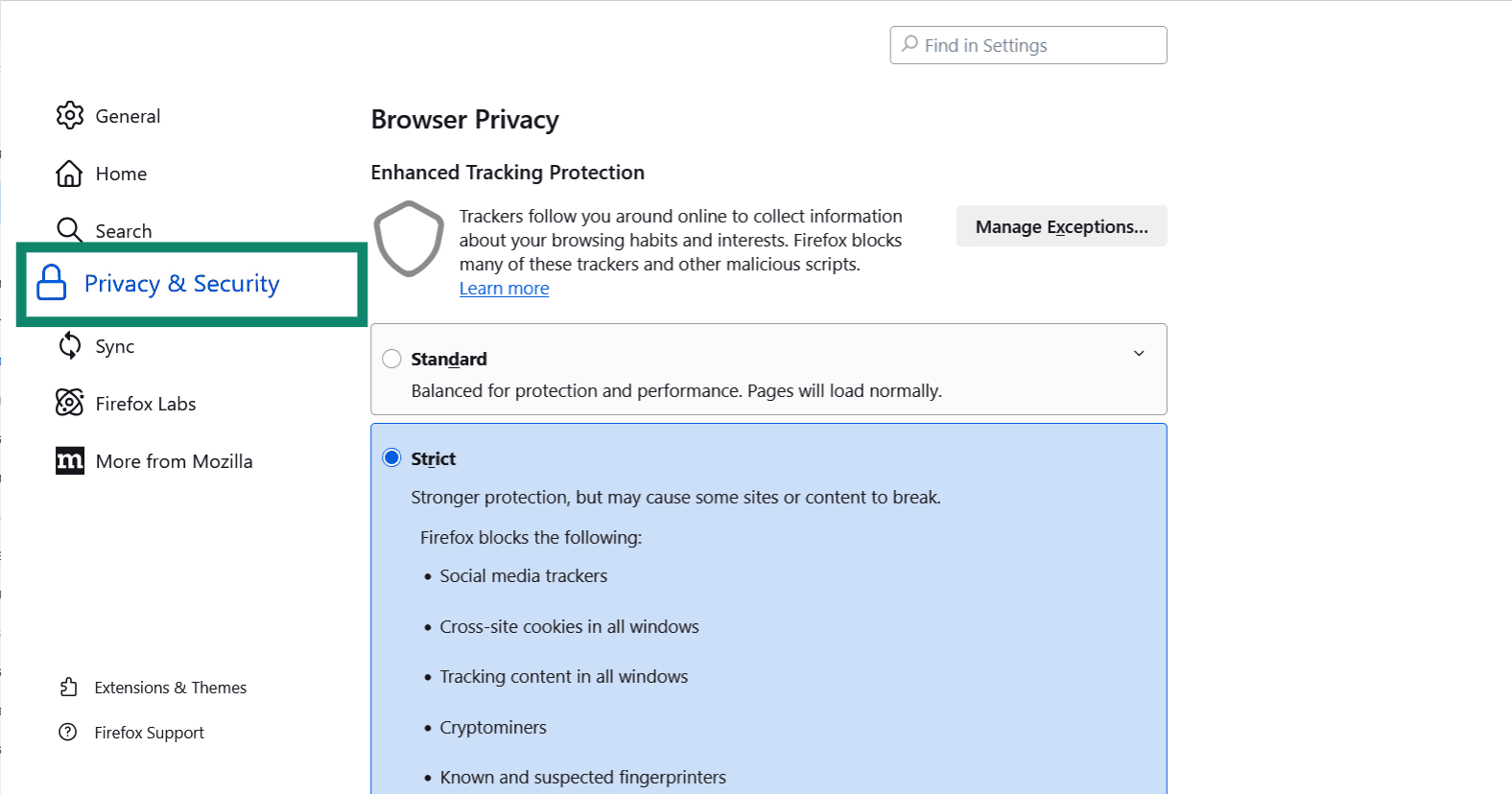Open the Enhanced Tracking Protection shield
Screen dimensions: 1512x794
pyautogui.click(x=409, y=239)
